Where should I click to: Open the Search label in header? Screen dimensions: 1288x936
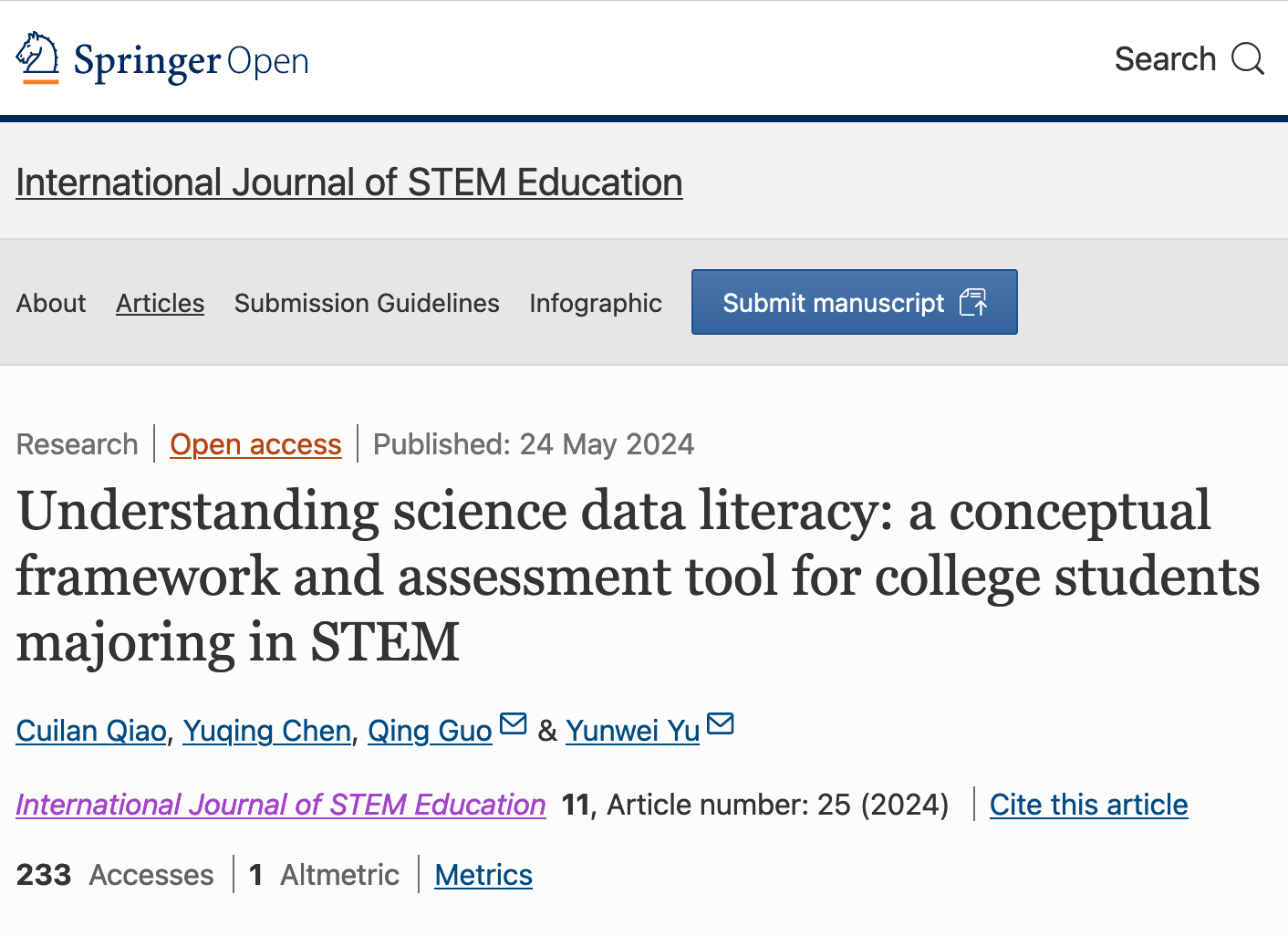[1165, 59]
